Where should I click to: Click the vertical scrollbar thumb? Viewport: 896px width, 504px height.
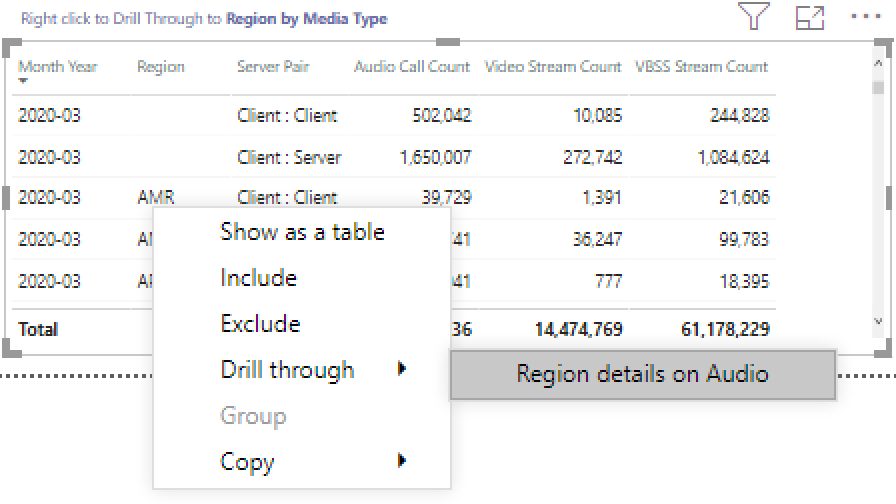878,87
